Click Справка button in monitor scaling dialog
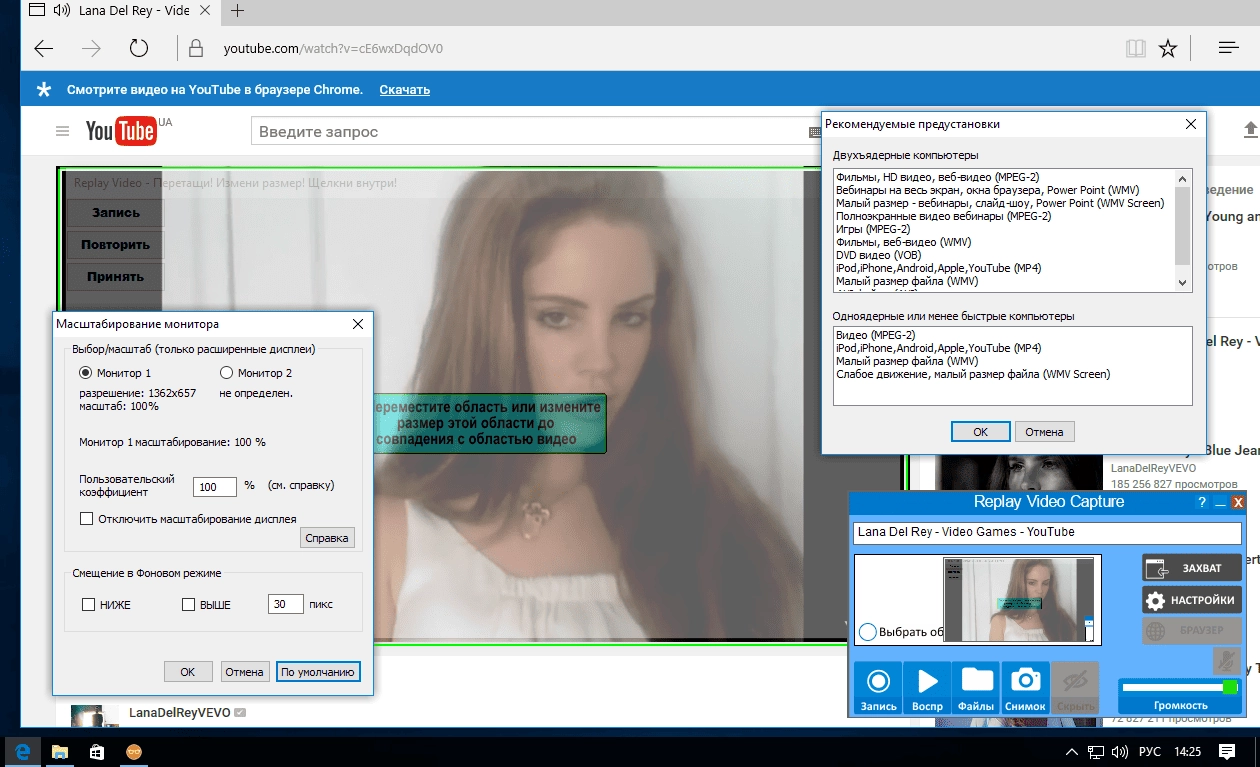Image resolution: width=1260 pixels, height=767 pixels. 327,538
